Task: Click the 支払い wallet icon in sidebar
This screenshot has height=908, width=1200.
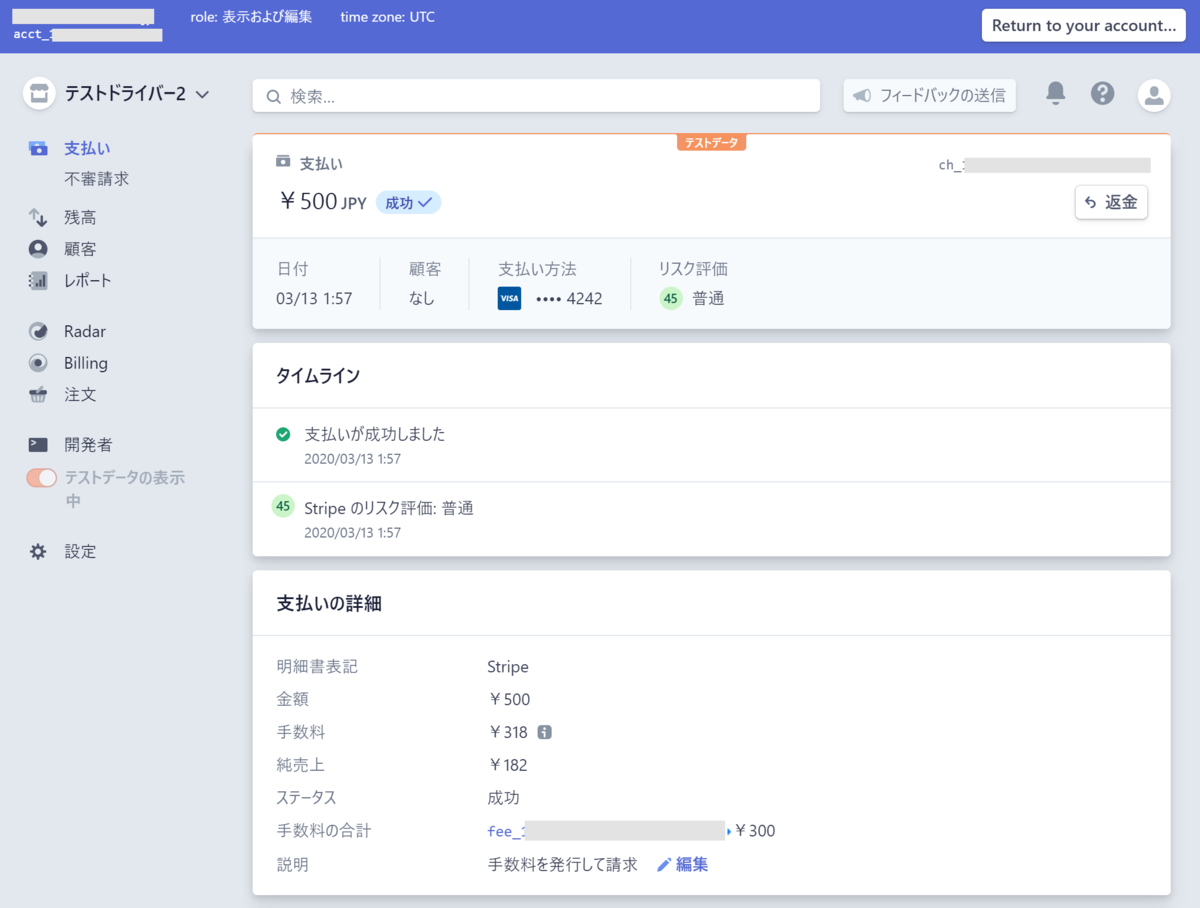Action: (38, 148)
